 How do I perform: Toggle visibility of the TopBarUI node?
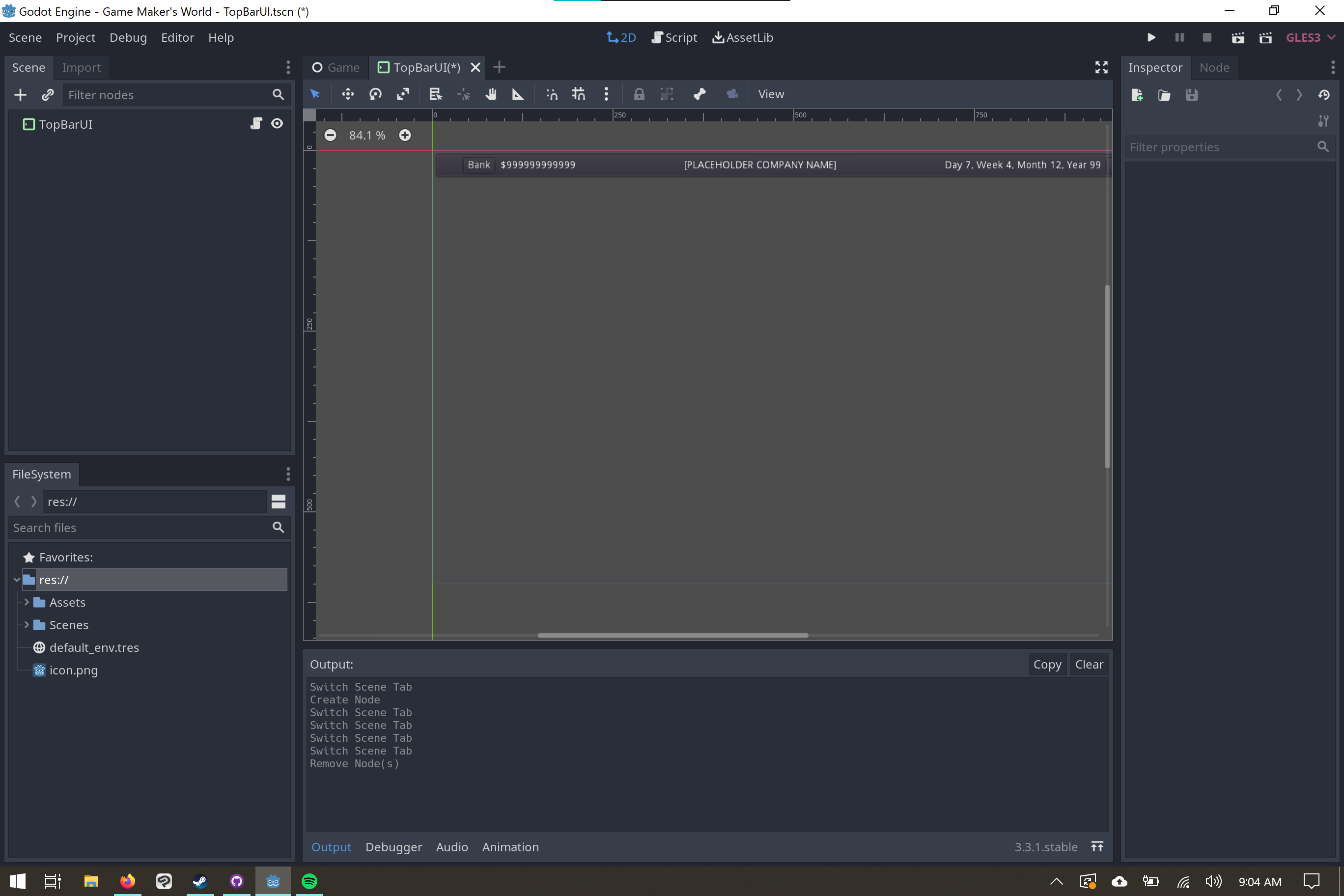277,123
